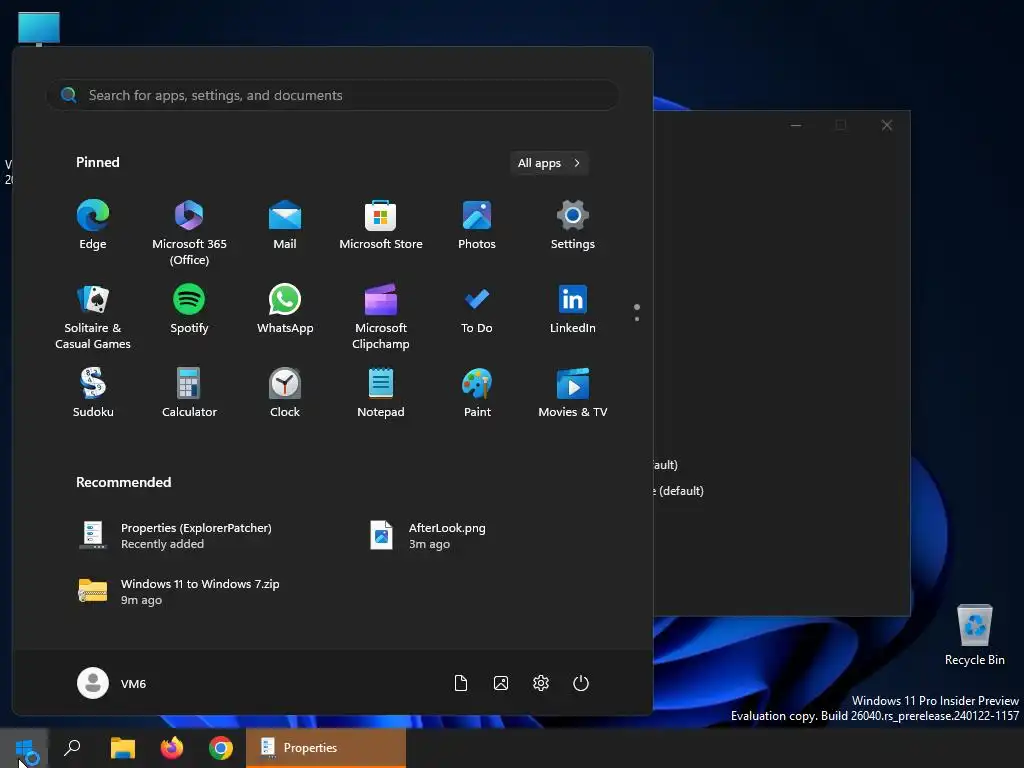The height and width of the screenshot is (768, 1024).
Task: Launch Paint
Action: 477,393
